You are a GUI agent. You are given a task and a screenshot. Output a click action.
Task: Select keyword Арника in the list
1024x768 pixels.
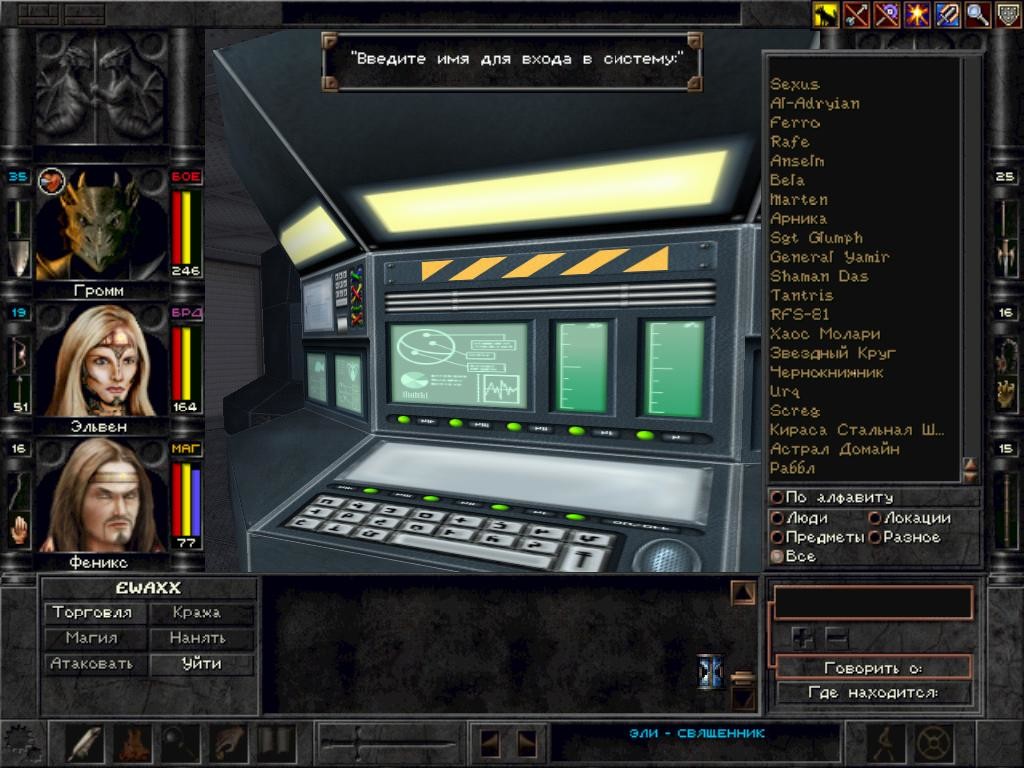pos(799,219)
